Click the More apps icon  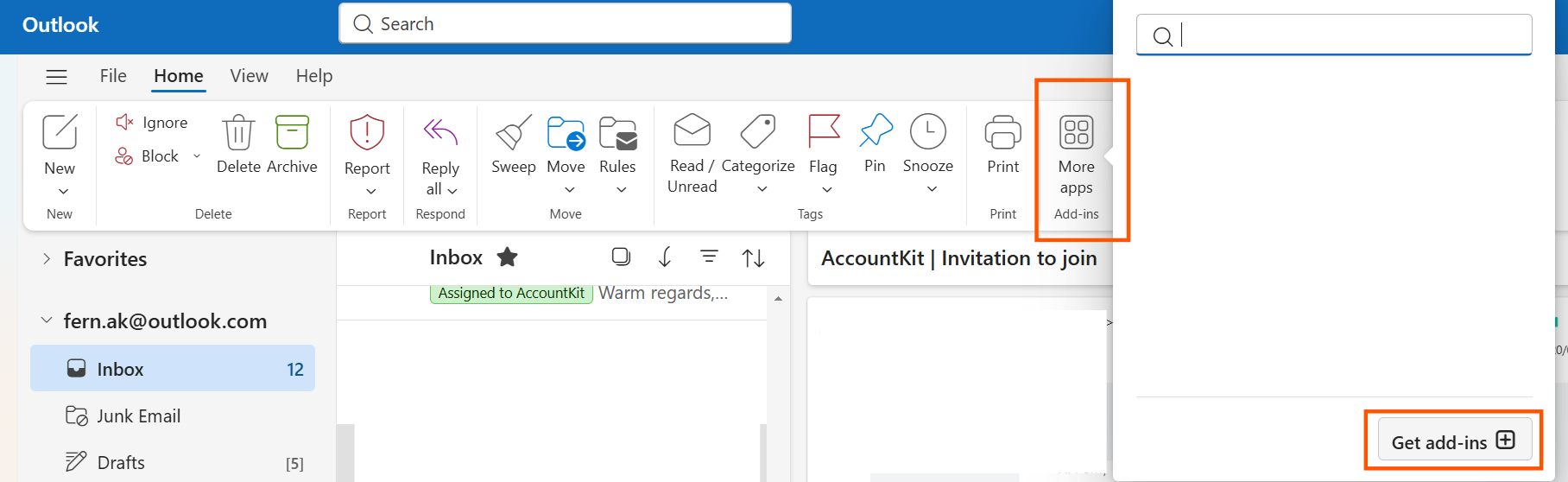click(1077, 132)
